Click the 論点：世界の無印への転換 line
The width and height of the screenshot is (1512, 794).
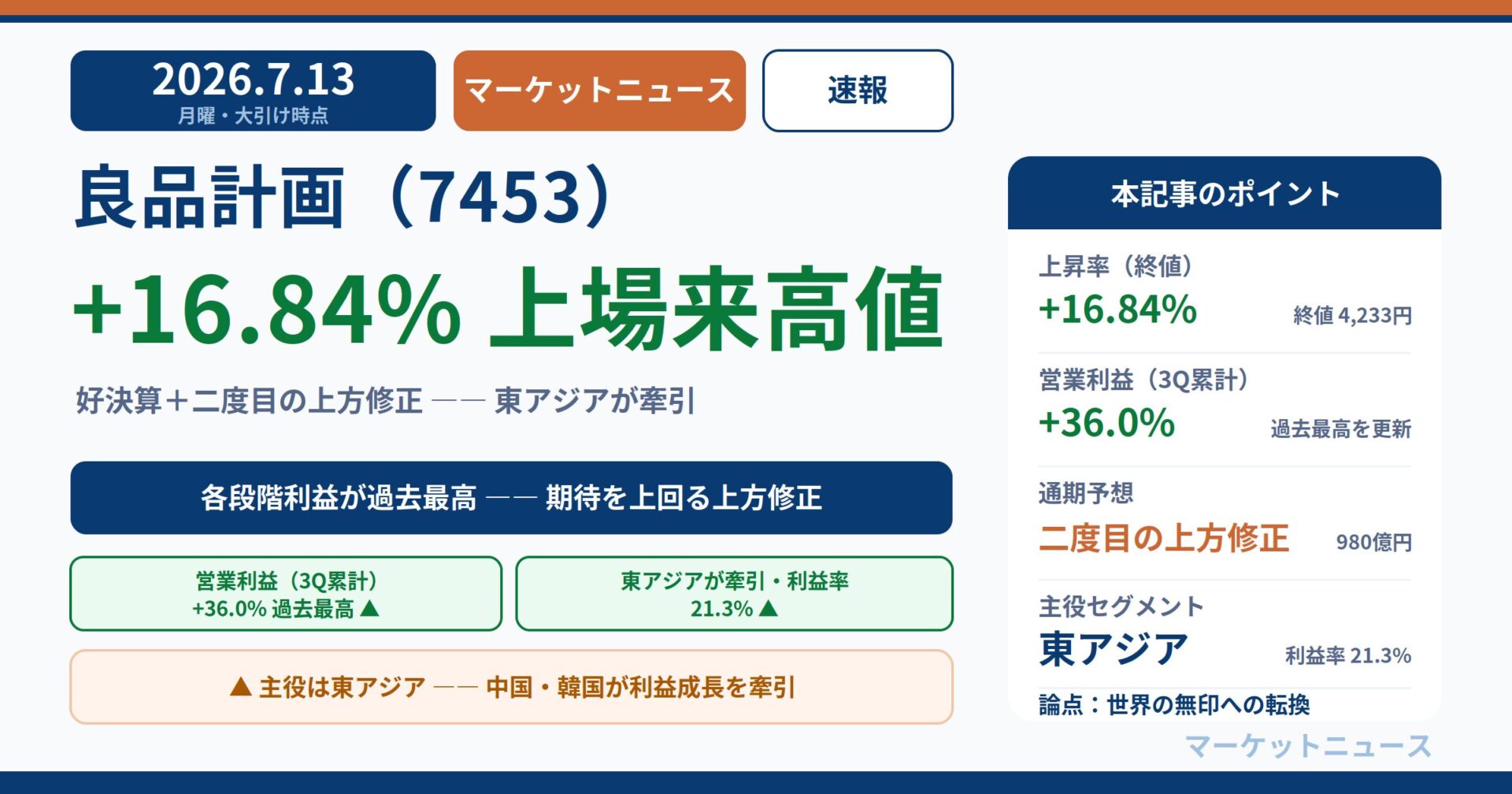coord(1174,704)
